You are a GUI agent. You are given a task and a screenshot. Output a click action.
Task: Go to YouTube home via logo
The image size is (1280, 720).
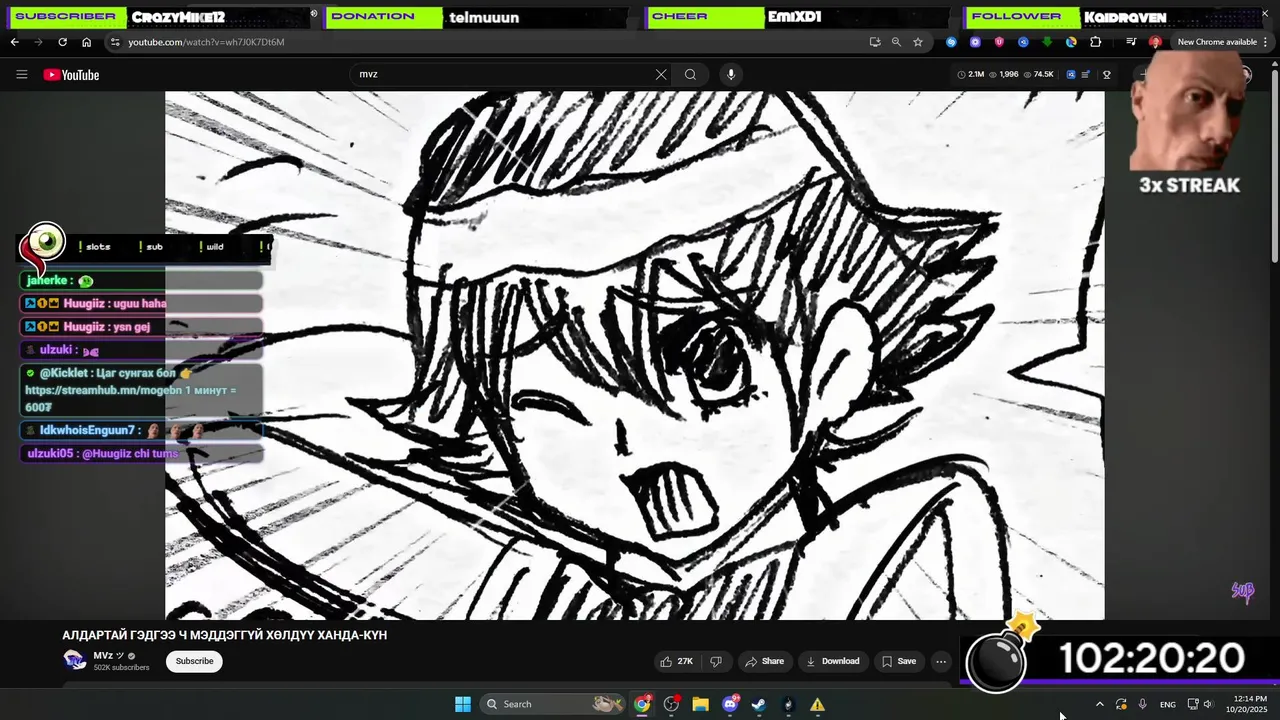[x=71, y=75]
